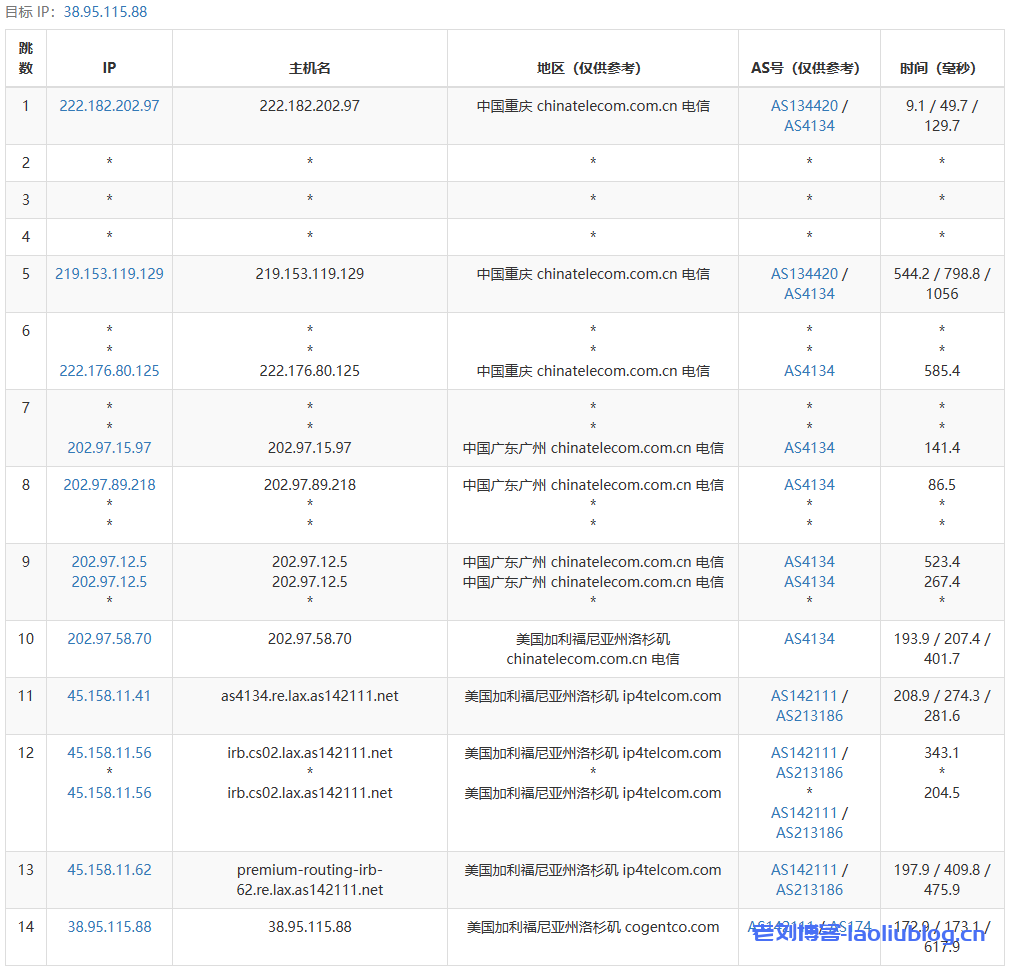1011x971 pixels.
Task: Open IP link 222.176.80.125 on hop 6
Action: point(109,370)
